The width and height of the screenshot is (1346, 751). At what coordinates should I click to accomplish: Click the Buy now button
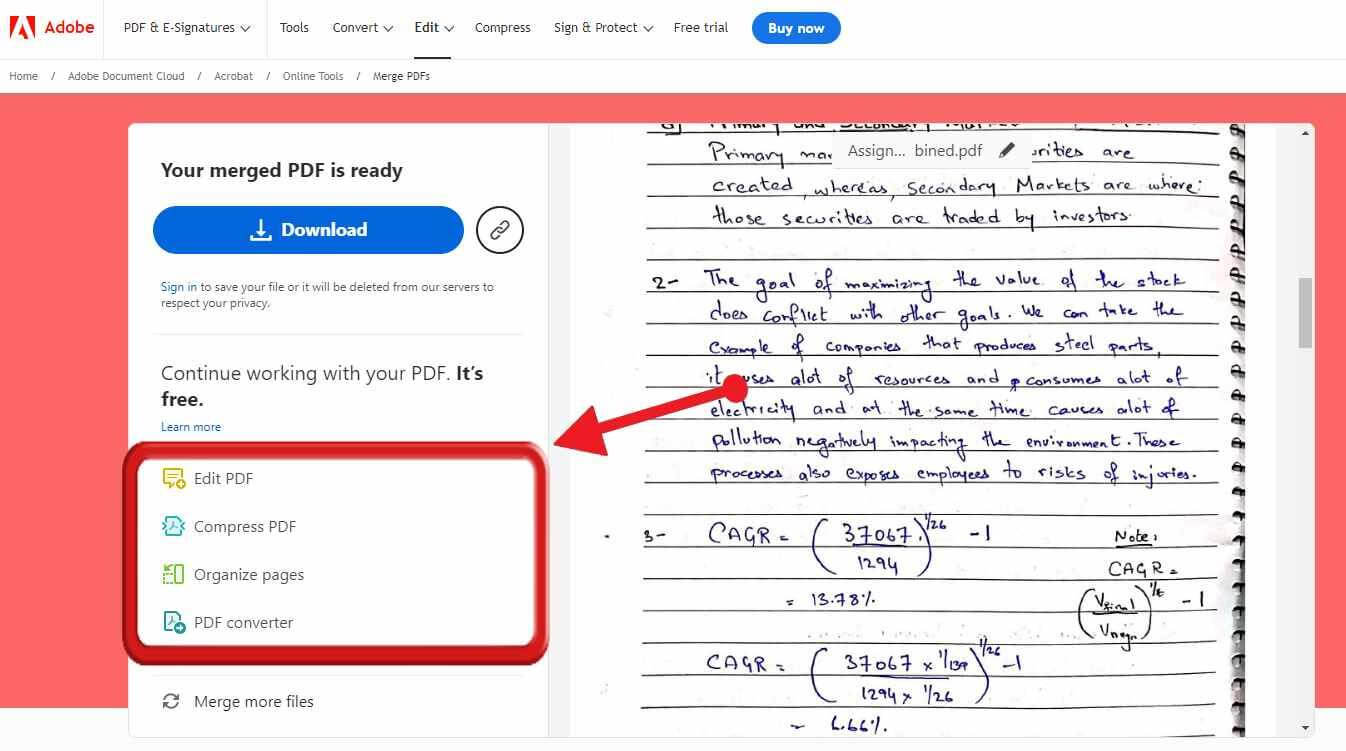(x=795, y=27)
